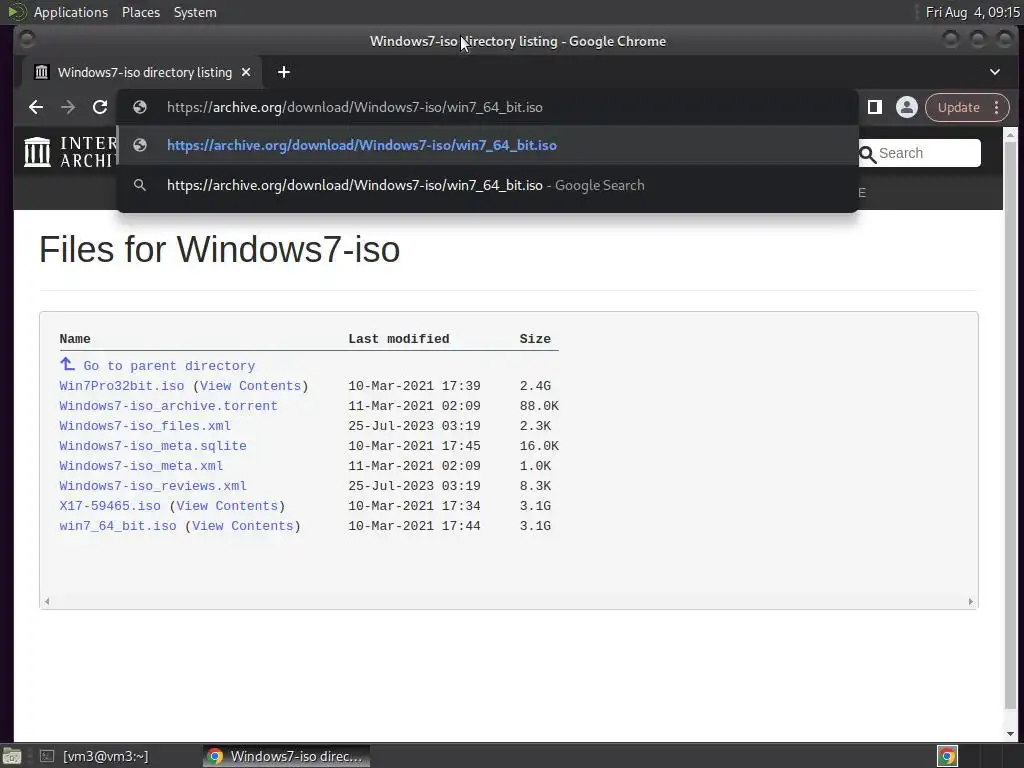This screenshot has width=1024, height=768.
Task: Click listing horizontal scrollbar left arrow
Action: tap(46, 601)
